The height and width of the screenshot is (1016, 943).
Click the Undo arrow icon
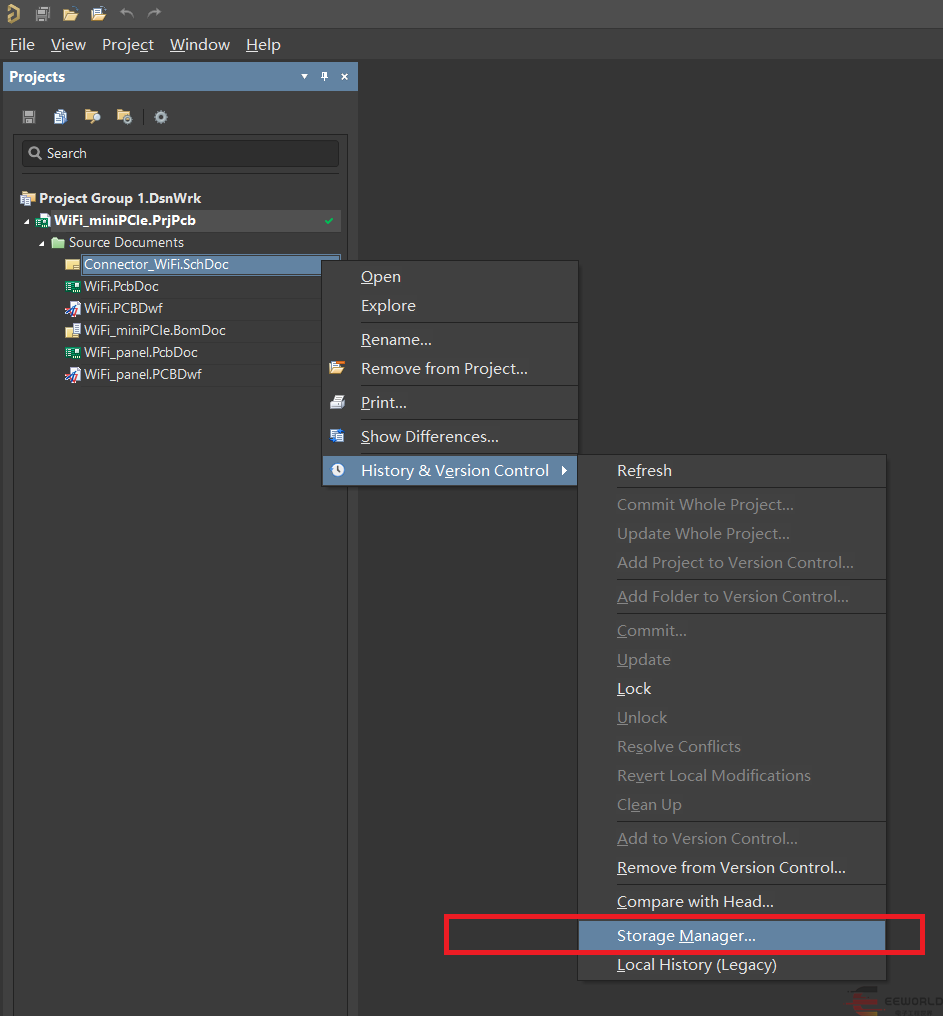pos(127,14)
